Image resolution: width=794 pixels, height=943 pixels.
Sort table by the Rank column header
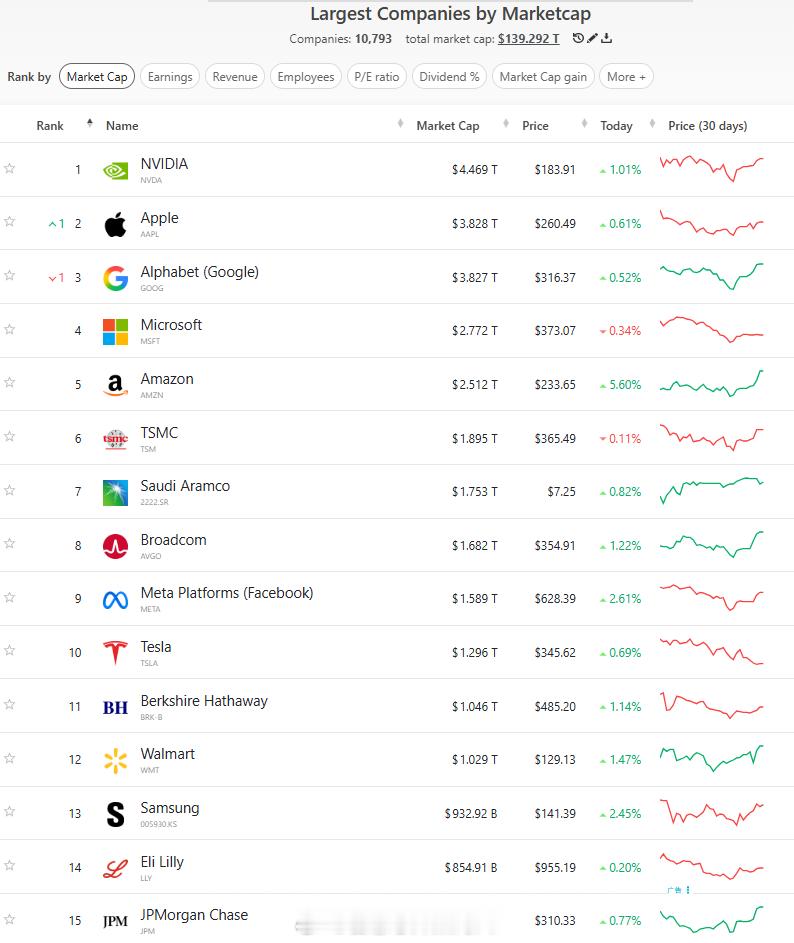point(50,126)
